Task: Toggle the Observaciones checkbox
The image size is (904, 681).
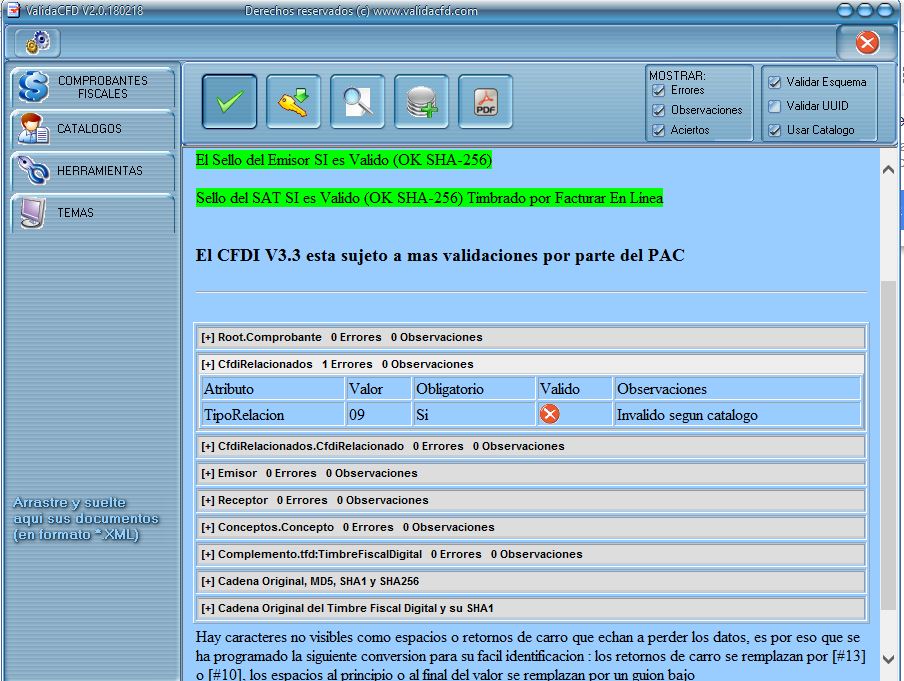Action: [658, 110]
